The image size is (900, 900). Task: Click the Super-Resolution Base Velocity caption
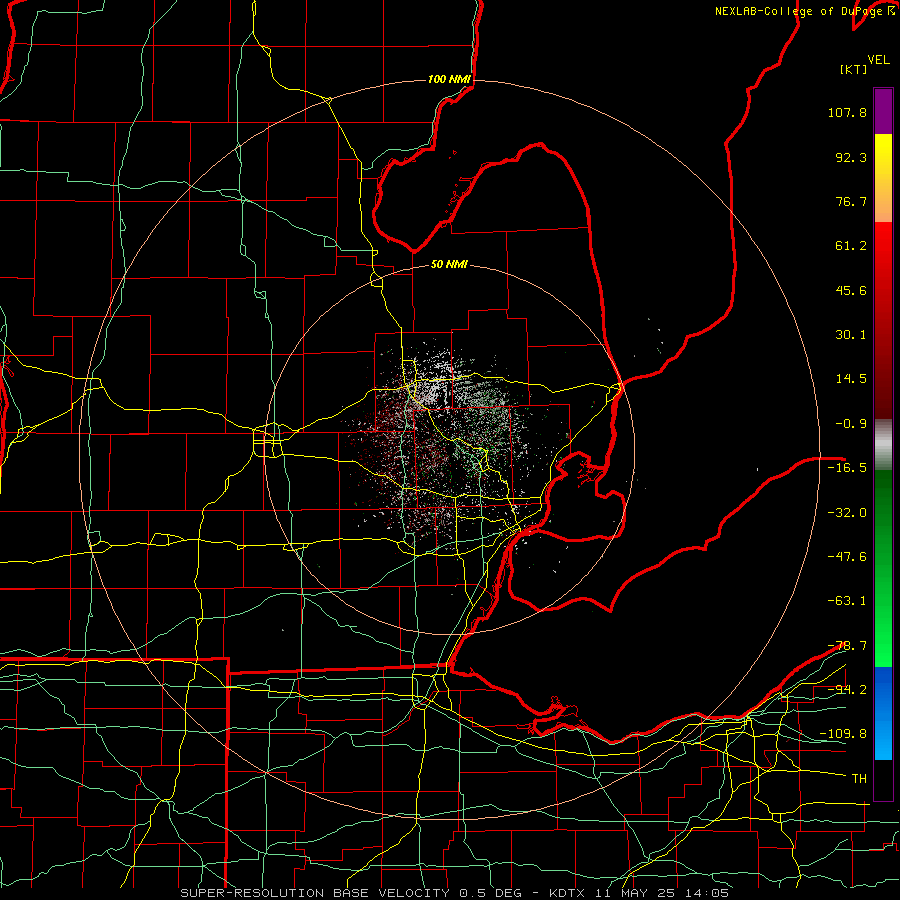(x=455, y=893)
